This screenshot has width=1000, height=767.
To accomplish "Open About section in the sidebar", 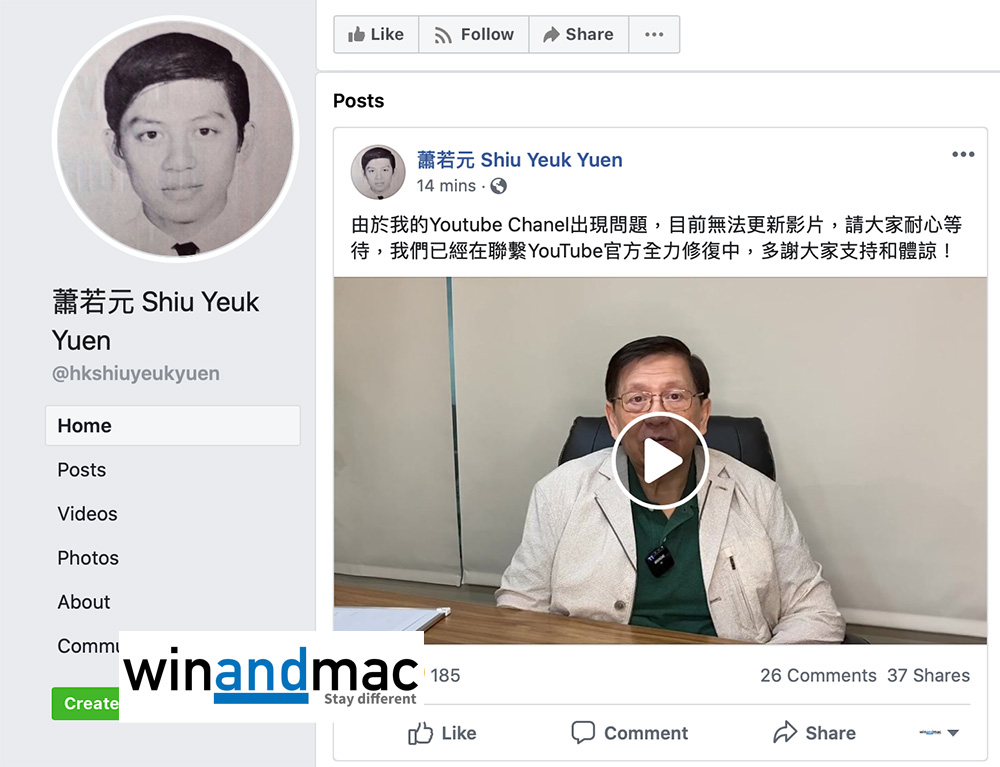I will tap(84, 602).
